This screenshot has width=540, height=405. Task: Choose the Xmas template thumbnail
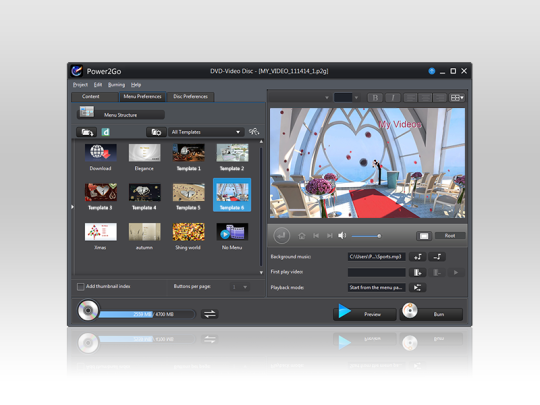pos(101,232)
